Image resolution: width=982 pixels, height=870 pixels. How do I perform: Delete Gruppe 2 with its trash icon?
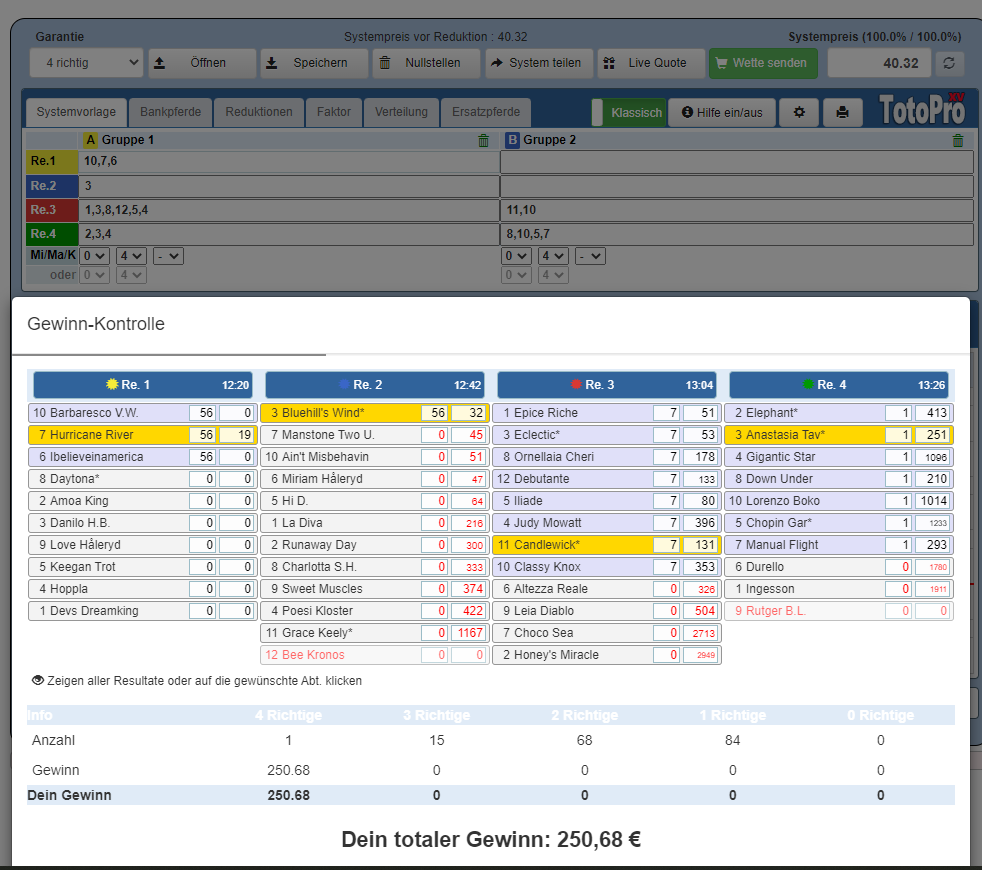958,140
